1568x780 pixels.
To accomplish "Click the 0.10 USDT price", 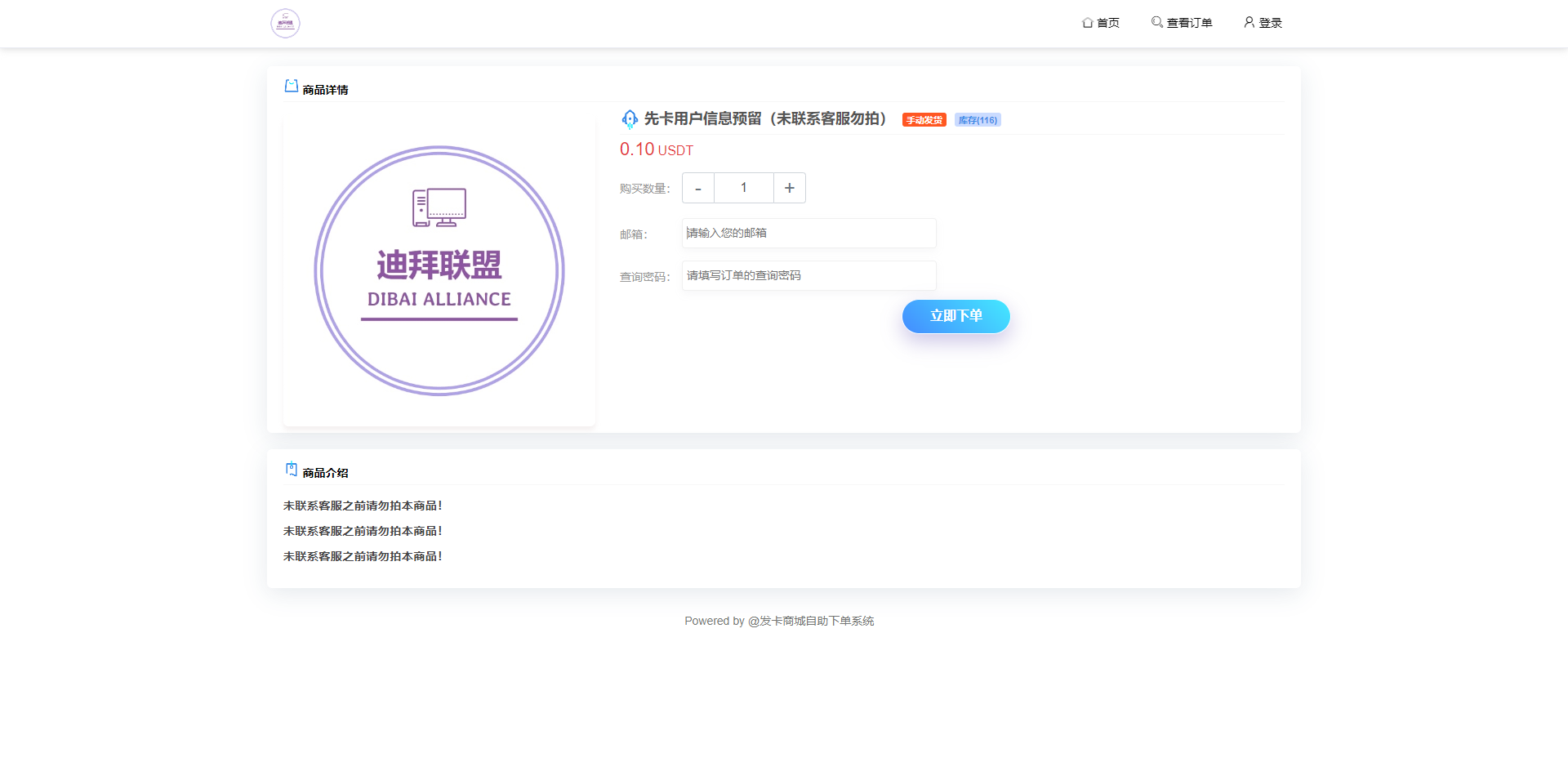I will point(657,149).
